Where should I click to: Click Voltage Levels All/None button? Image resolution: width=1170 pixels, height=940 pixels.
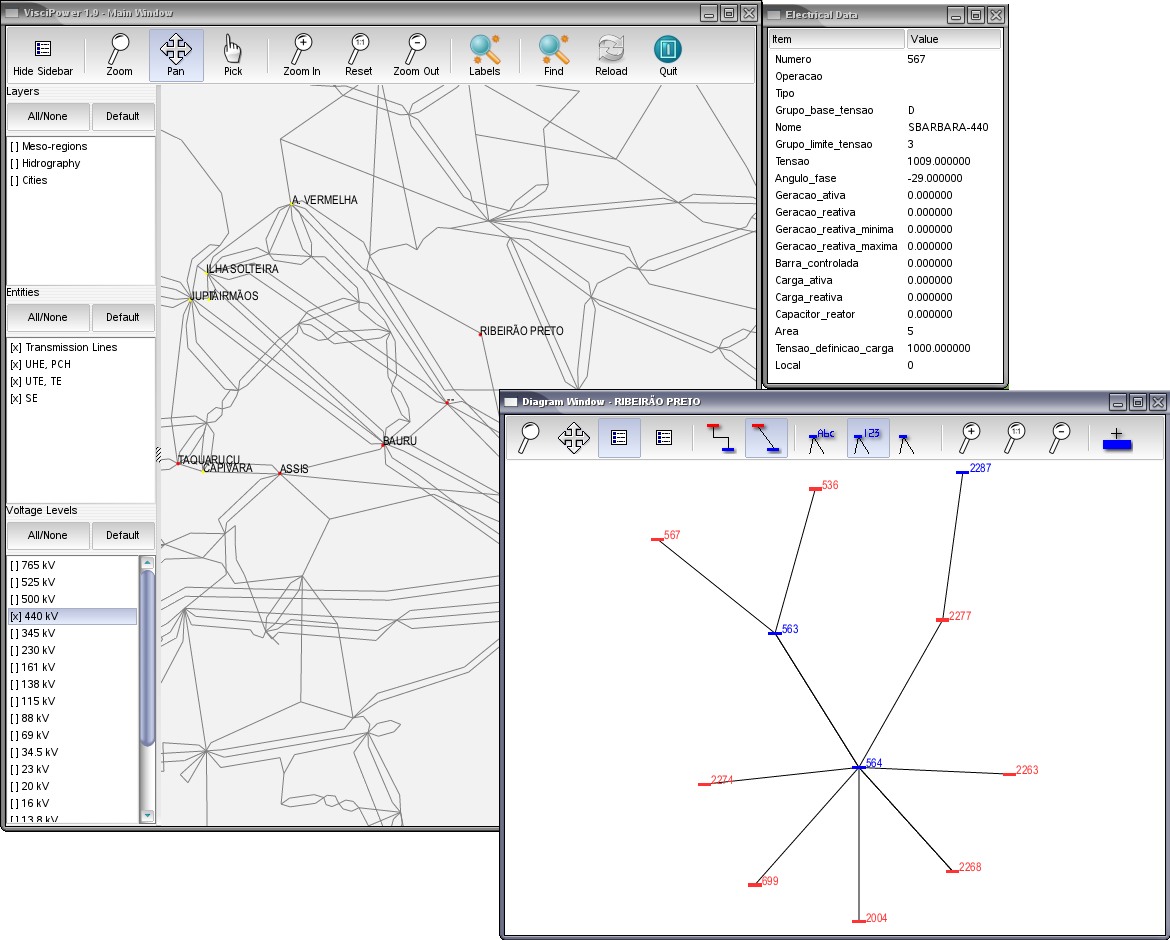(x=48, y=535)
